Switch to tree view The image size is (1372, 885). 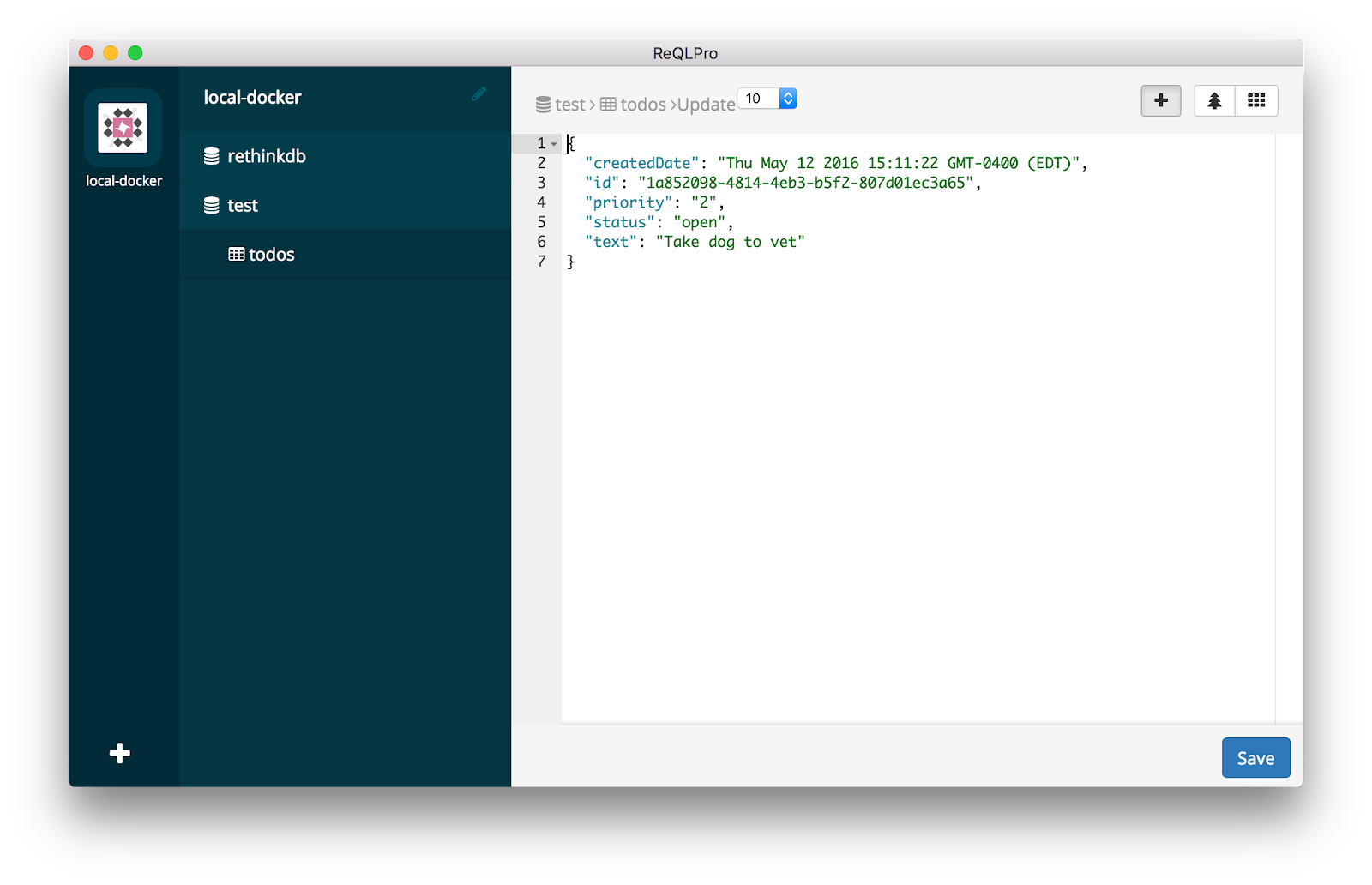pos(1214,100)
